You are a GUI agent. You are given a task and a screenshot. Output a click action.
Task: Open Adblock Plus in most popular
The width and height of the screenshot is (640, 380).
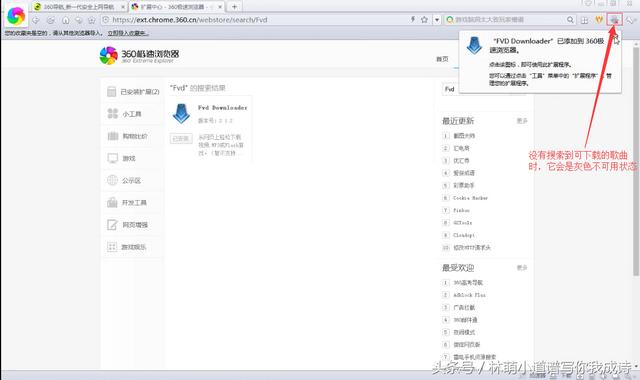tap(469, 295)
